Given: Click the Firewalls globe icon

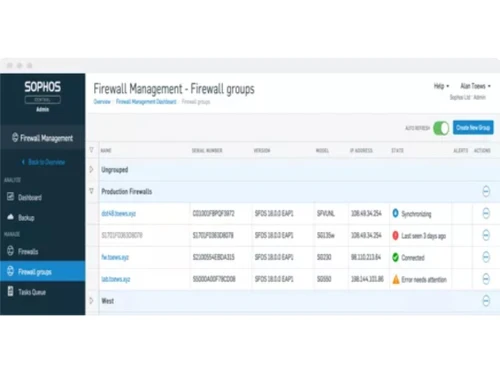Looking at the screenshot, I should tap(10, 250).
